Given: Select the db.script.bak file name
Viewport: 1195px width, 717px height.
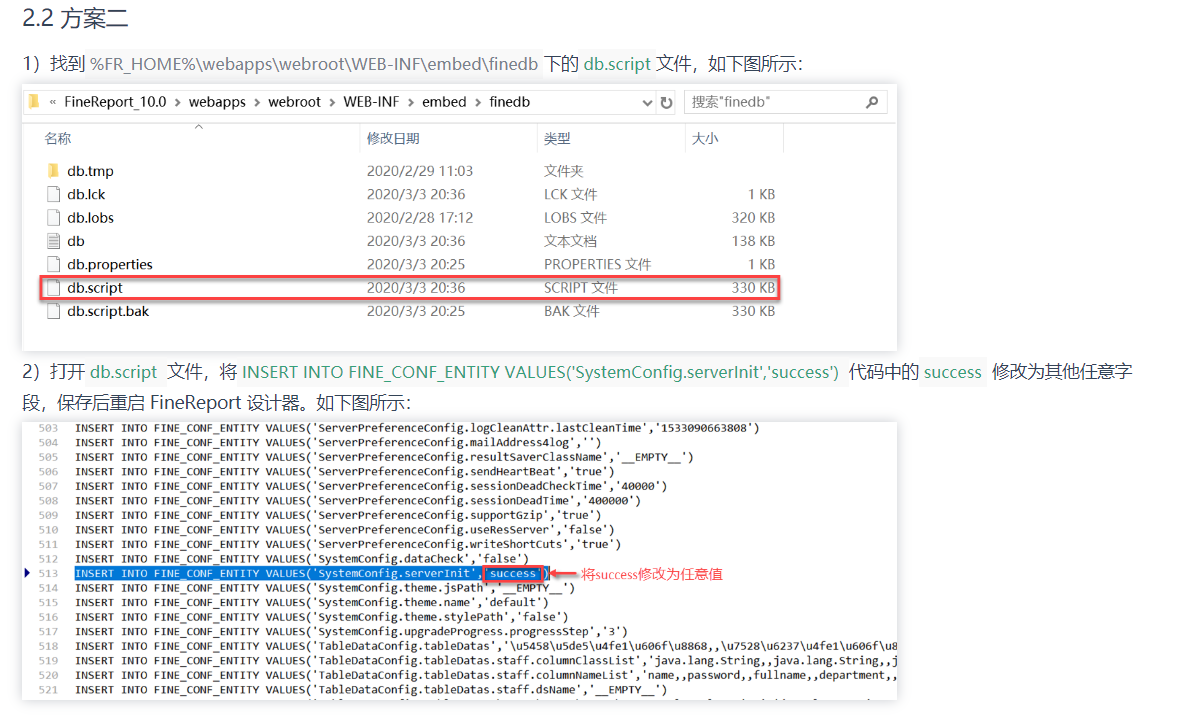Looking at the screenshot, I should (108, 311).
